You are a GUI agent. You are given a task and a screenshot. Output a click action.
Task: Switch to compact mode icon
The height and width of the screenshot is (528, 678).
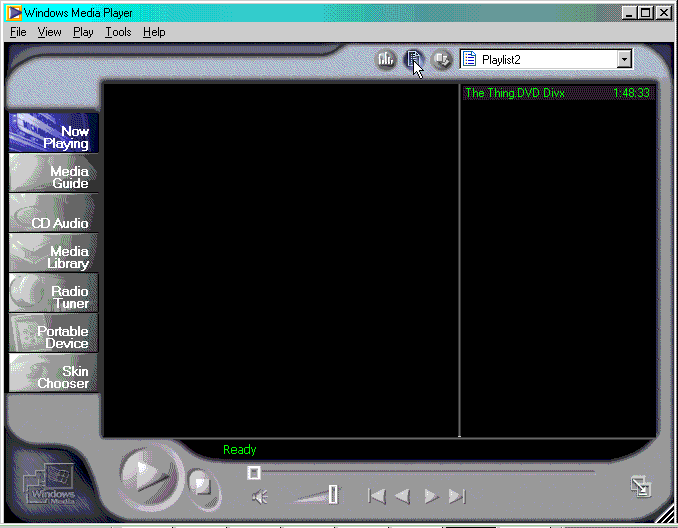[x=640, y=486]
